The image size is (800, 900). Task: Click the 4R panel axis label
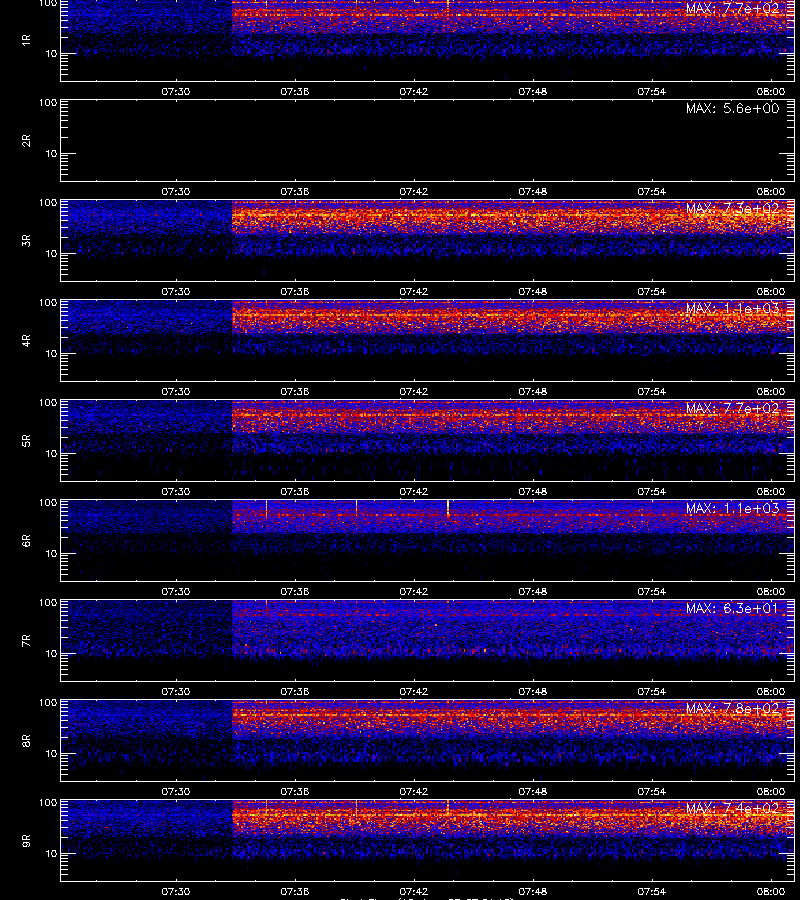coord(26,340)
